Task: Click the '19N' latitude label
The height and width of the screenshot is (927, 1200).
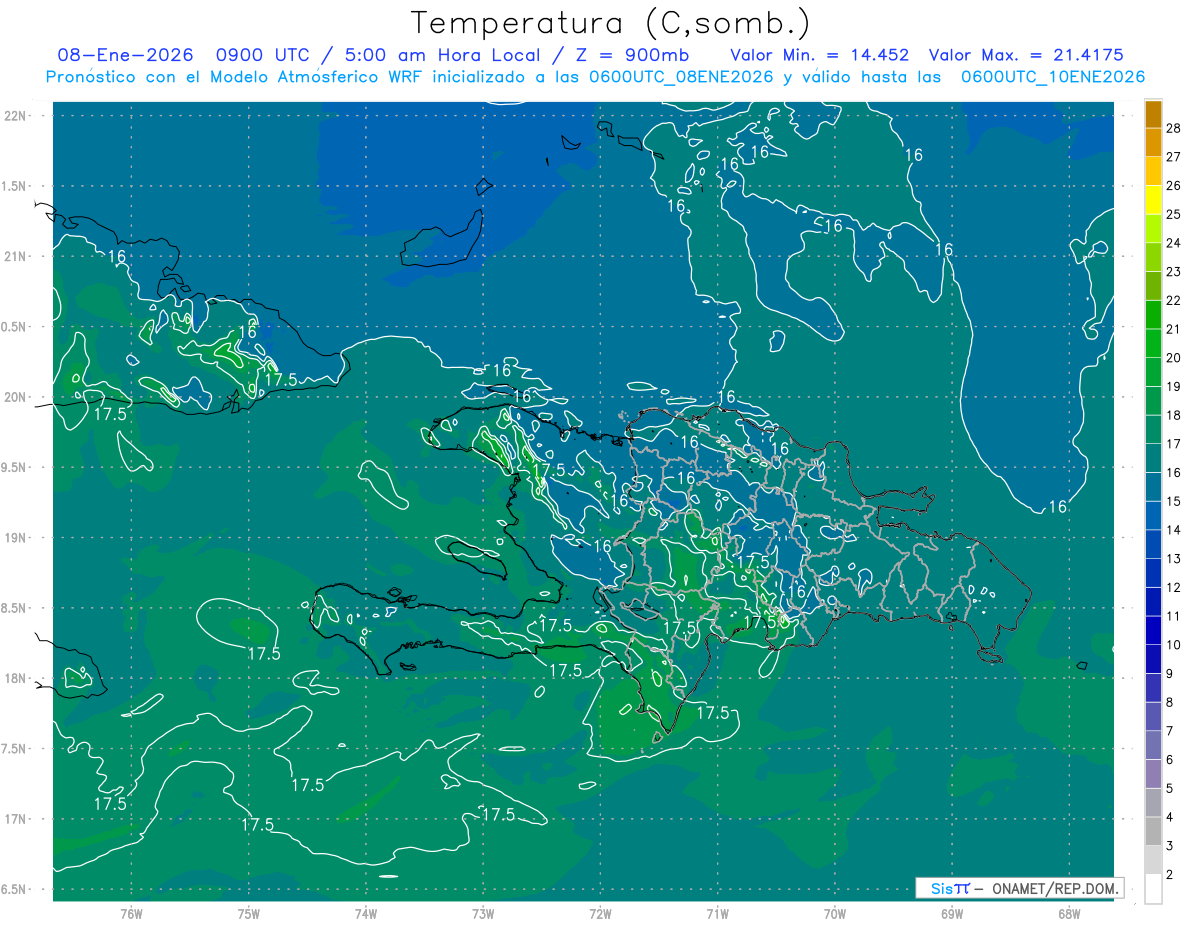Action: (x=15, y=537)
